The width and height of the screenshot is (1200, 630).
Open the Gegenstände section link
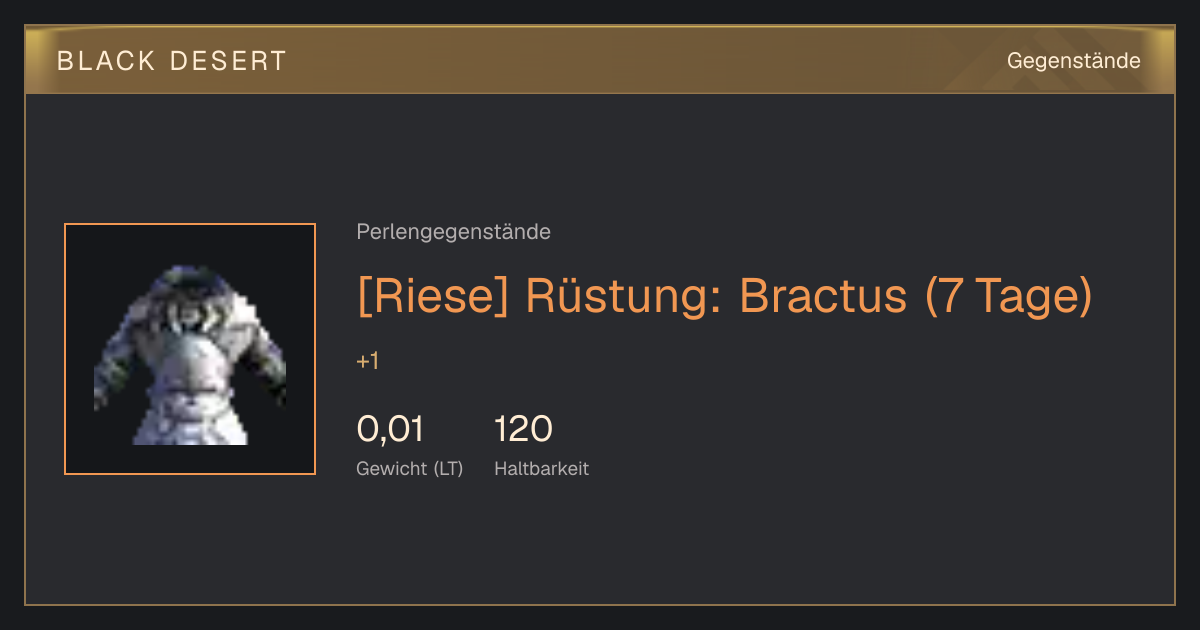tap(1073, 61)
